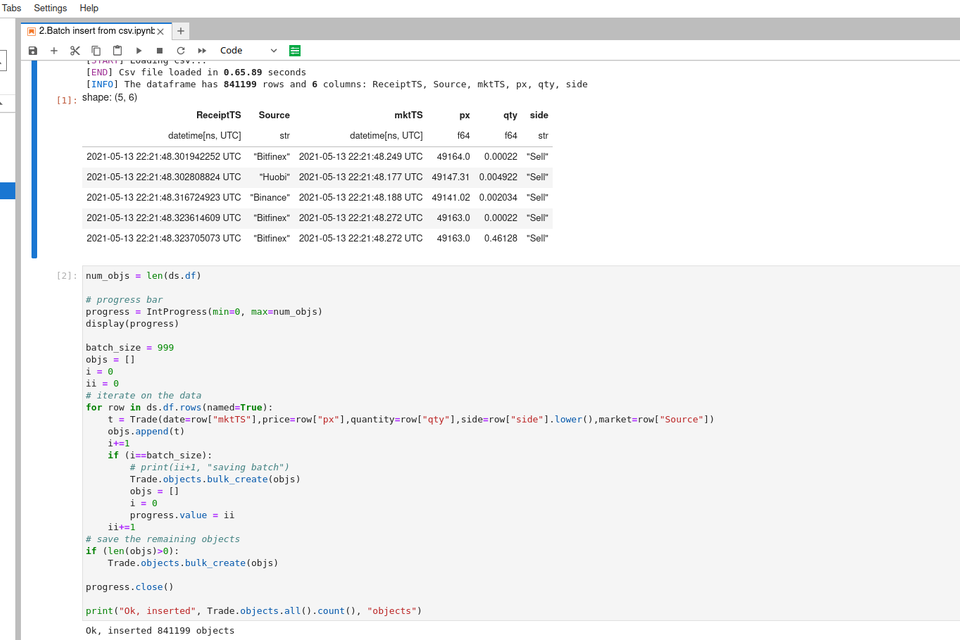The height and width of the screenshot is (640, 960).
Task: Select the Source column header in table
Action: pyautogui.click(x=274, y=115)
